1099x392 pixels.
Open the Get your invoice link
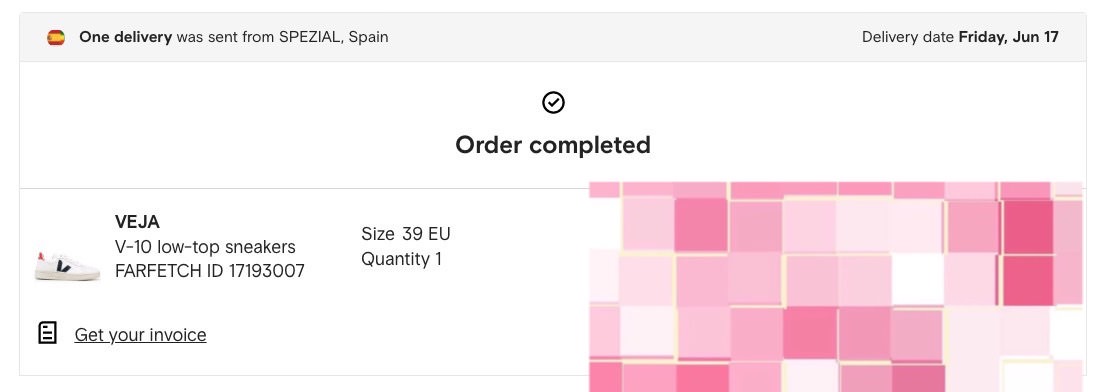pos(140,334)
